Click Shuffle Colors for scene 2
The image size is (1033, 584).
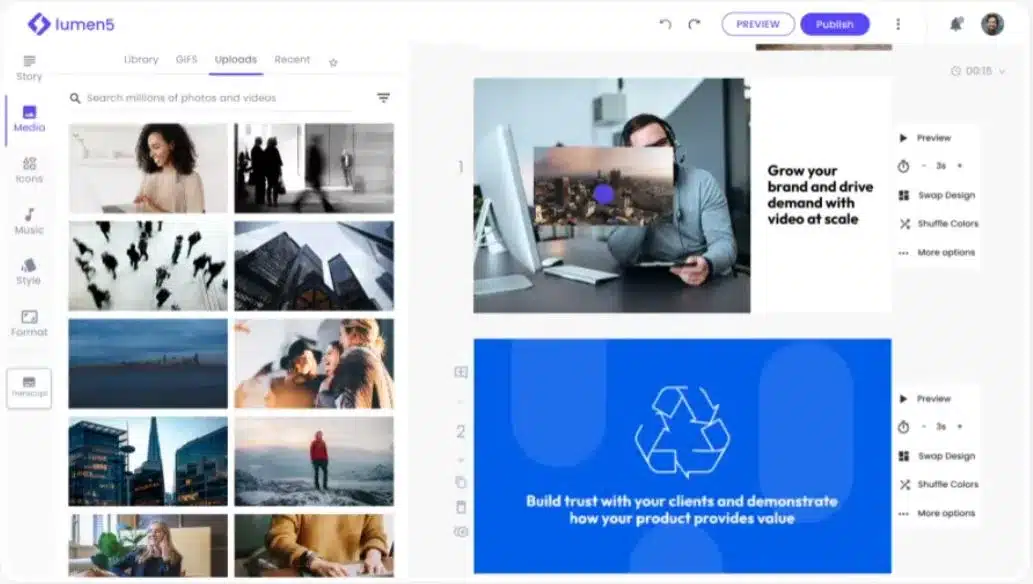click(x=939, y=484)
